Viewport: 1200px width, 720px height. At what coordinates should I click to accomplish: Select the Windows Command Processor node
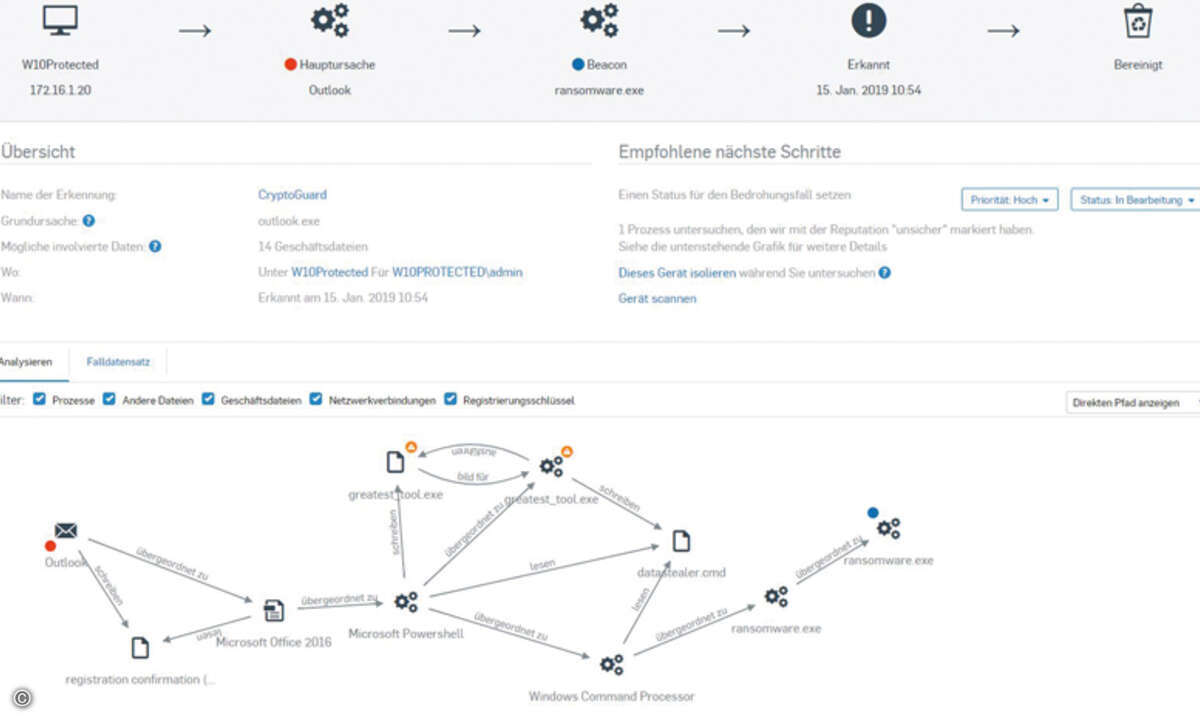click(611, 664)
